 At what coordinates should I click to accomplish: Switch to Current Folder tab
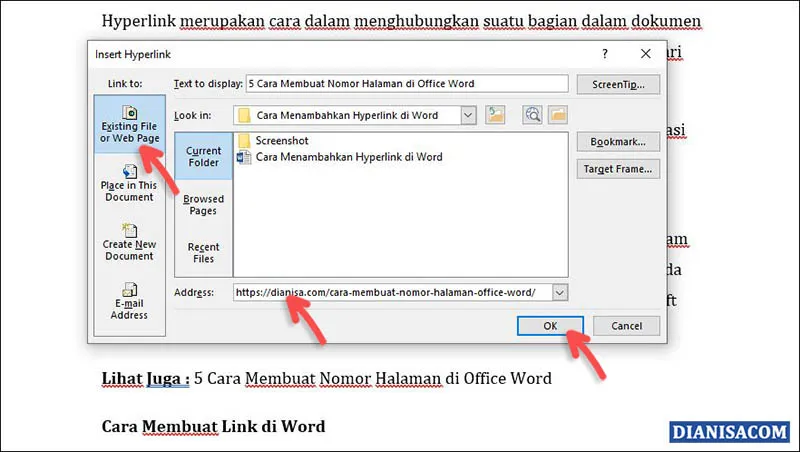coord(204,156)
